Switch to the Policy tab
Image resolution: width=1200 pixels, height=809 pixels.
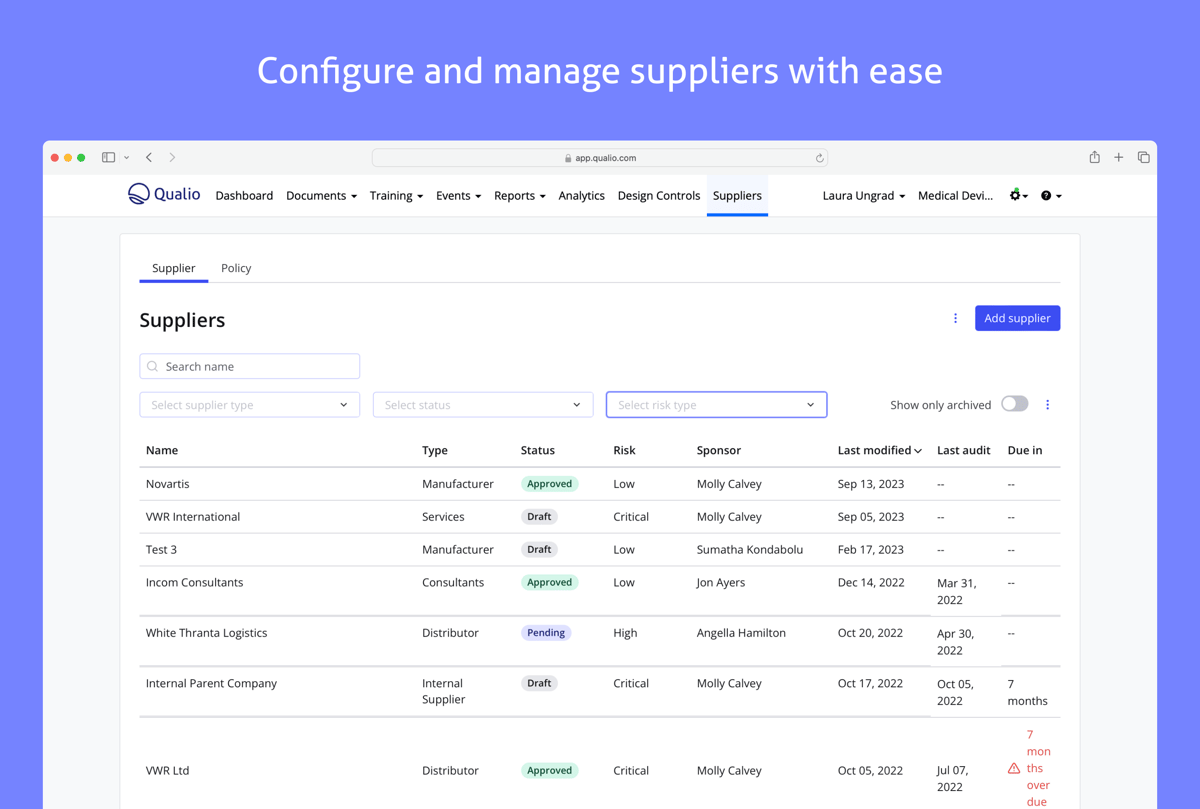(236, 268)
